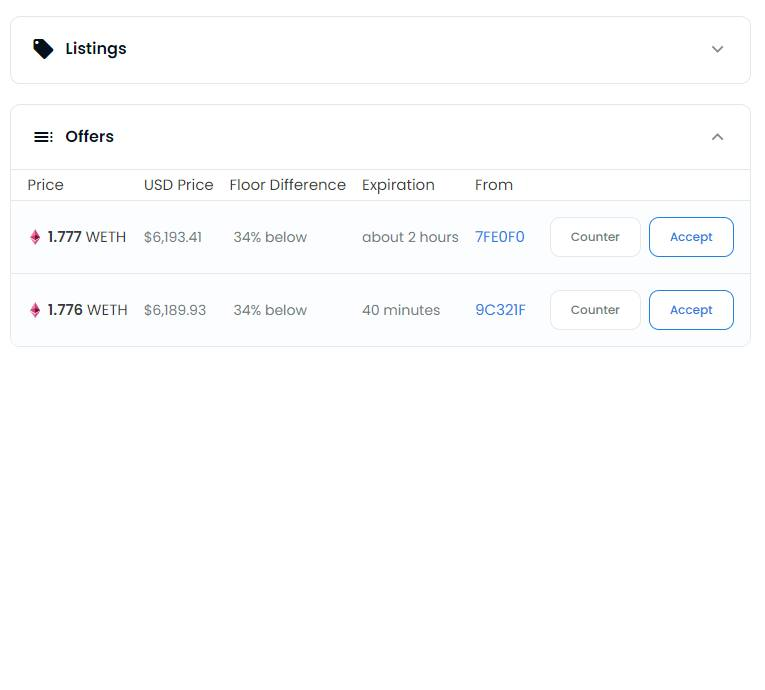The image size is (765, 690).
Task: Click the WETH icon next to 1.776
Action: [x=35, y=310]
